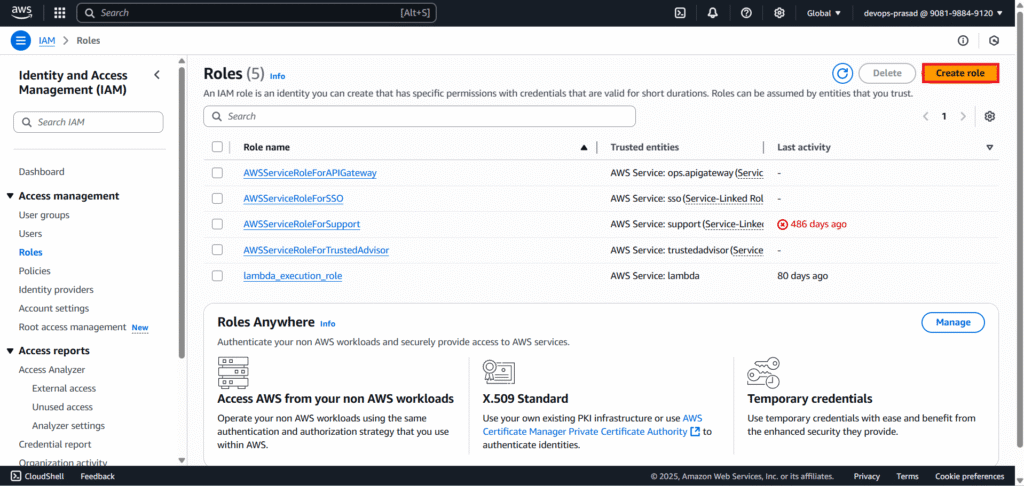This screenshot has height=486, width=1024.
Task: Go to next page of roles
Action: point(963,116)
